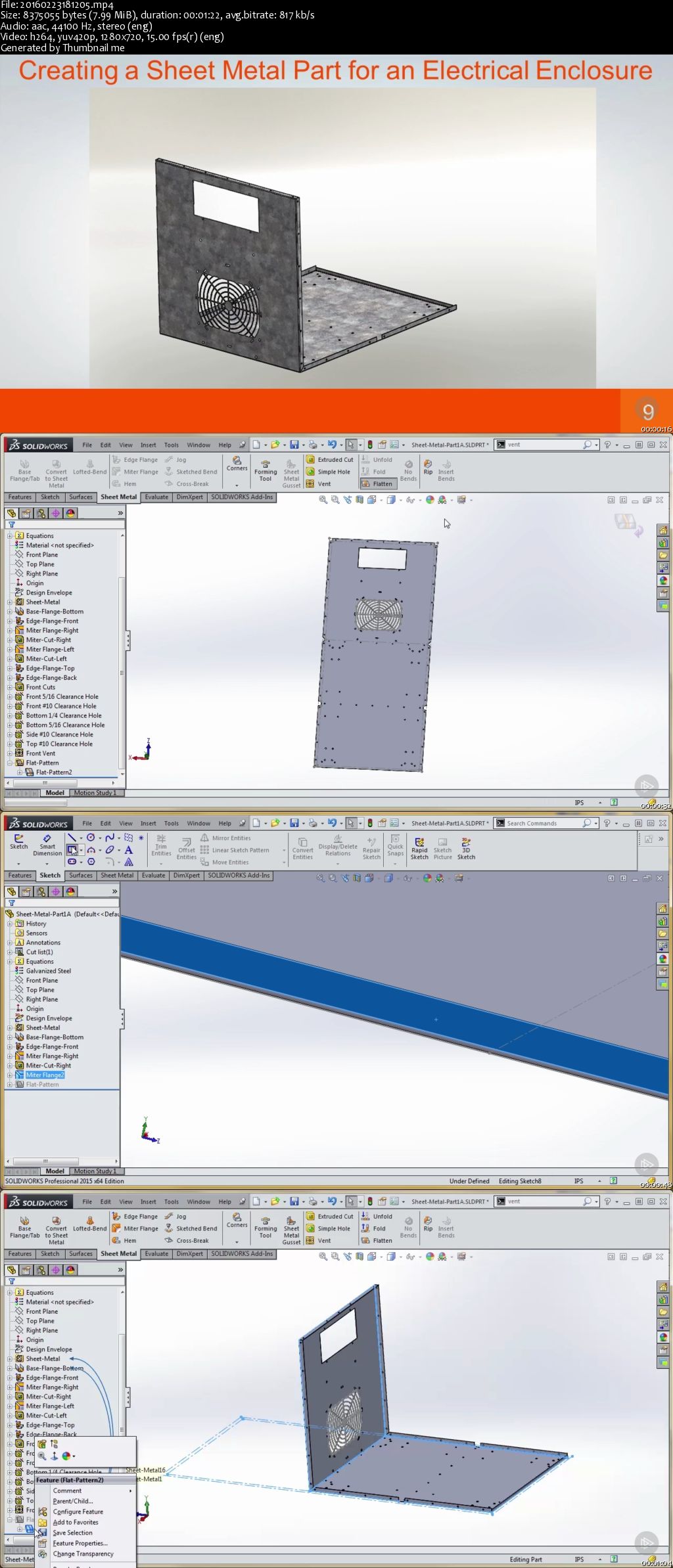Toggle the active corner rectangle sketch tool
The height and width of the screenshot is (1568, 673).
pyautogui.click(x=72, y=850)
